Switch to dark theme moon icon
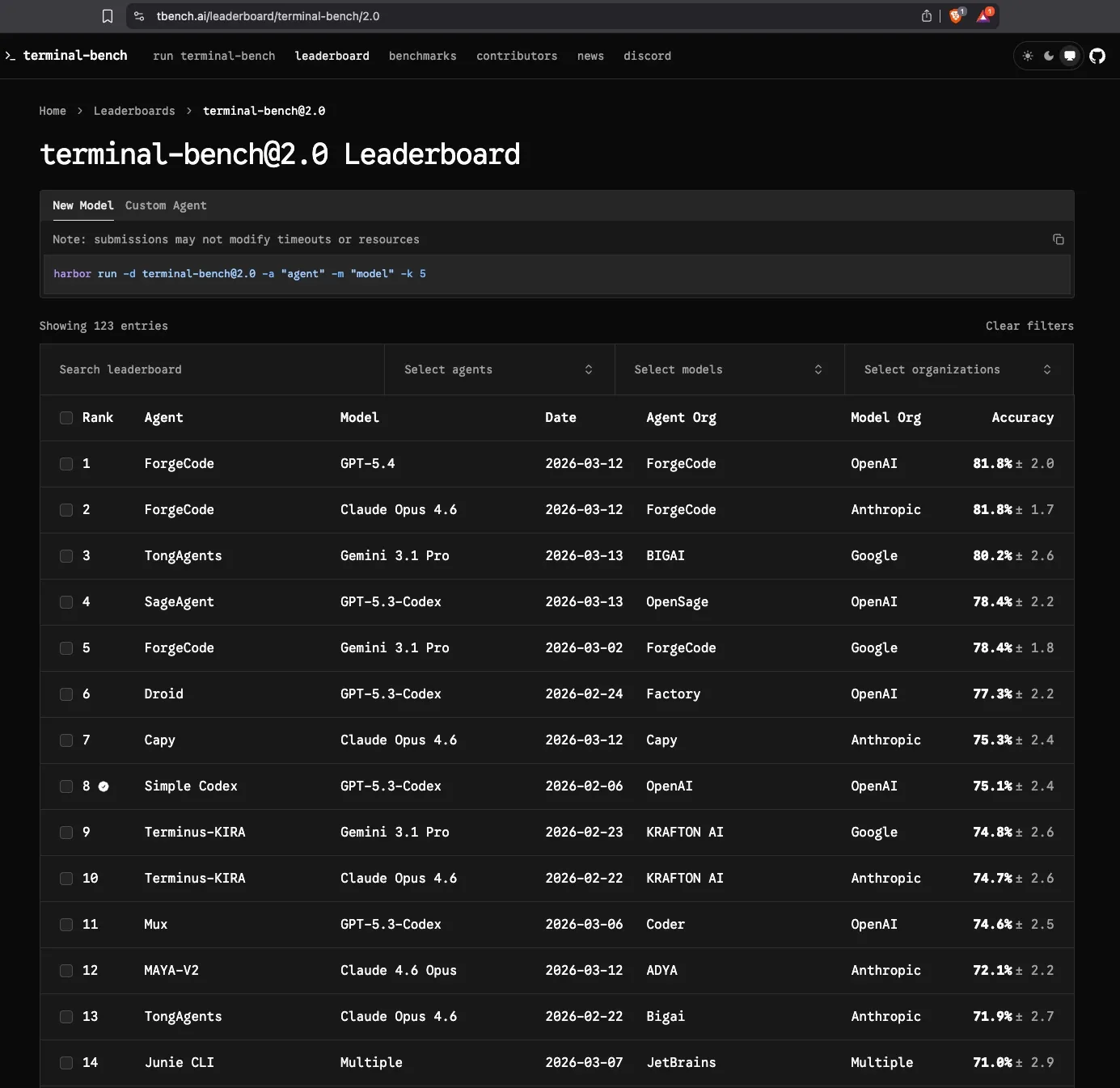This screenshot has height=1088, width=1120. tap(1049, 56)
